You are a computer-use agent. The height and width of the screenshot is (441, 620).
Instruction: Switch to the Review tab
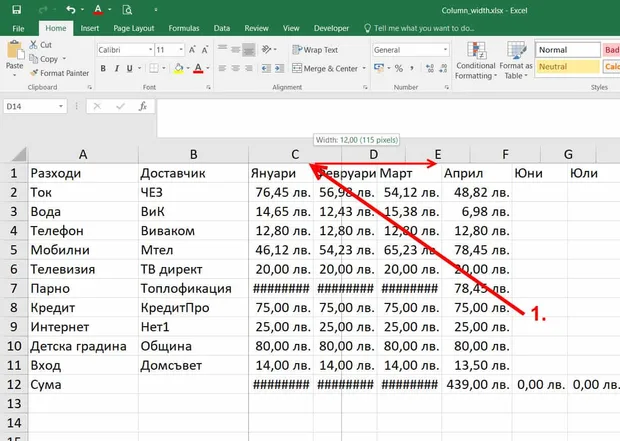(x=256, y=28)
